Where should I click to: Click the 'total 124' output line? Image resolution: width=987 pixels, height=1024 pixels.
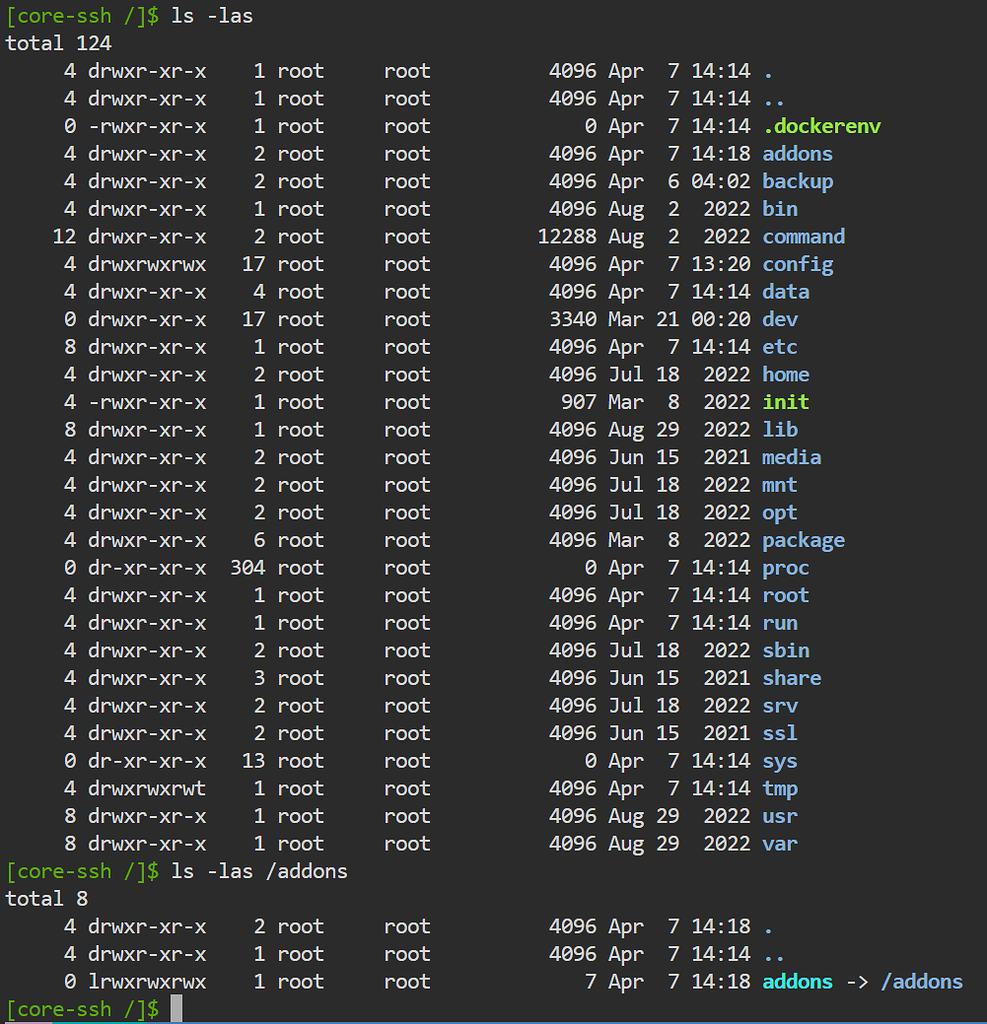[x=58, y=43]
